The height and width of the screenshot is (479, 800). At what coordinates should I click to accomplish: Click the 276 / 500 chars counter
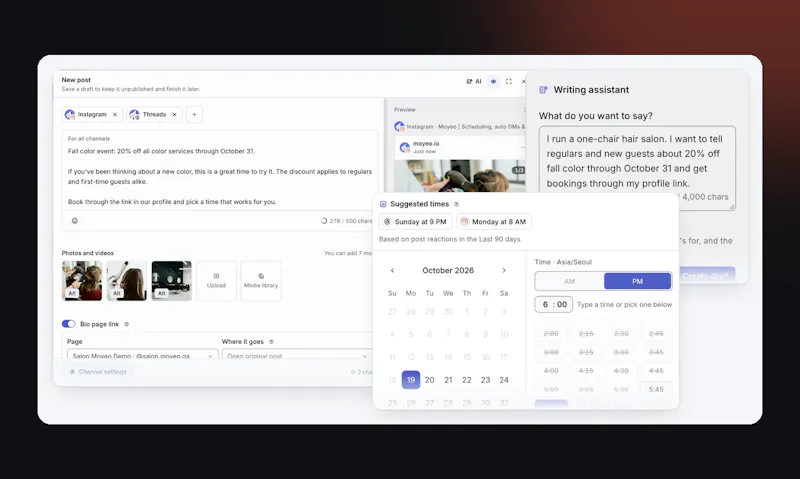point(346,221)
